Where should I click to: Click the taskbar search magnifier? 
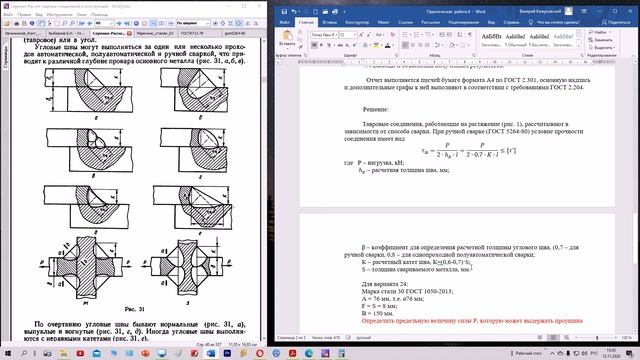[24, 353]
